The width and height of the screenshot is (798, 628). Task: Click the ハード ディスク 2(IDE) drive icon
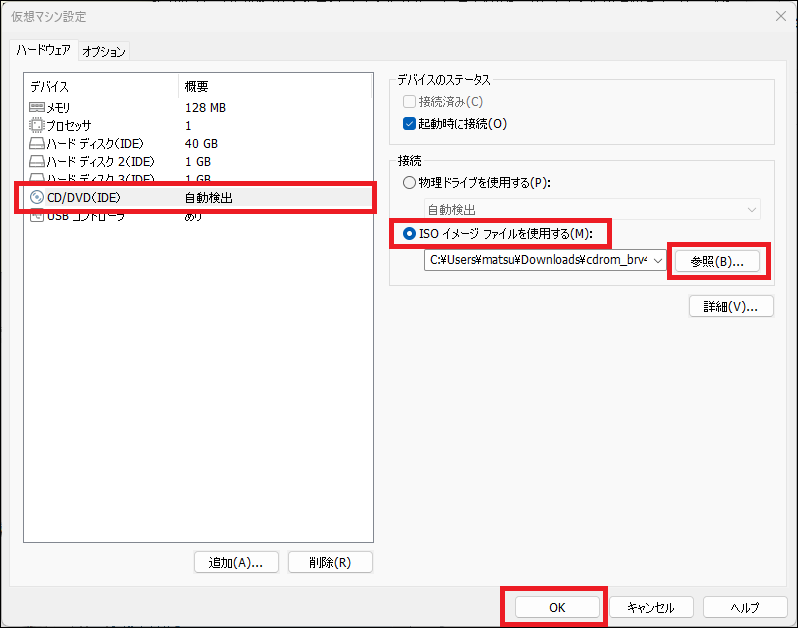coord(37,161)
